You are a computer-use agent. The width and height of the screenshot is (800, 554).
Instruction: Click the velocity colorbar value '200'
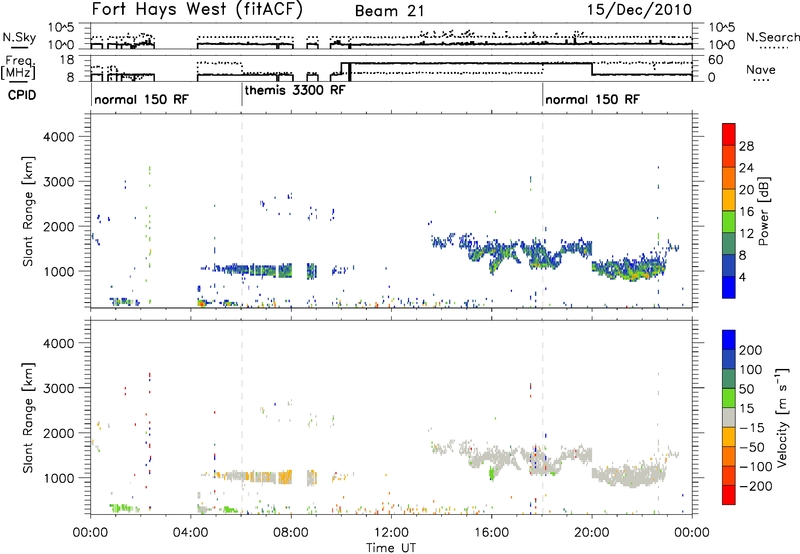750,350
